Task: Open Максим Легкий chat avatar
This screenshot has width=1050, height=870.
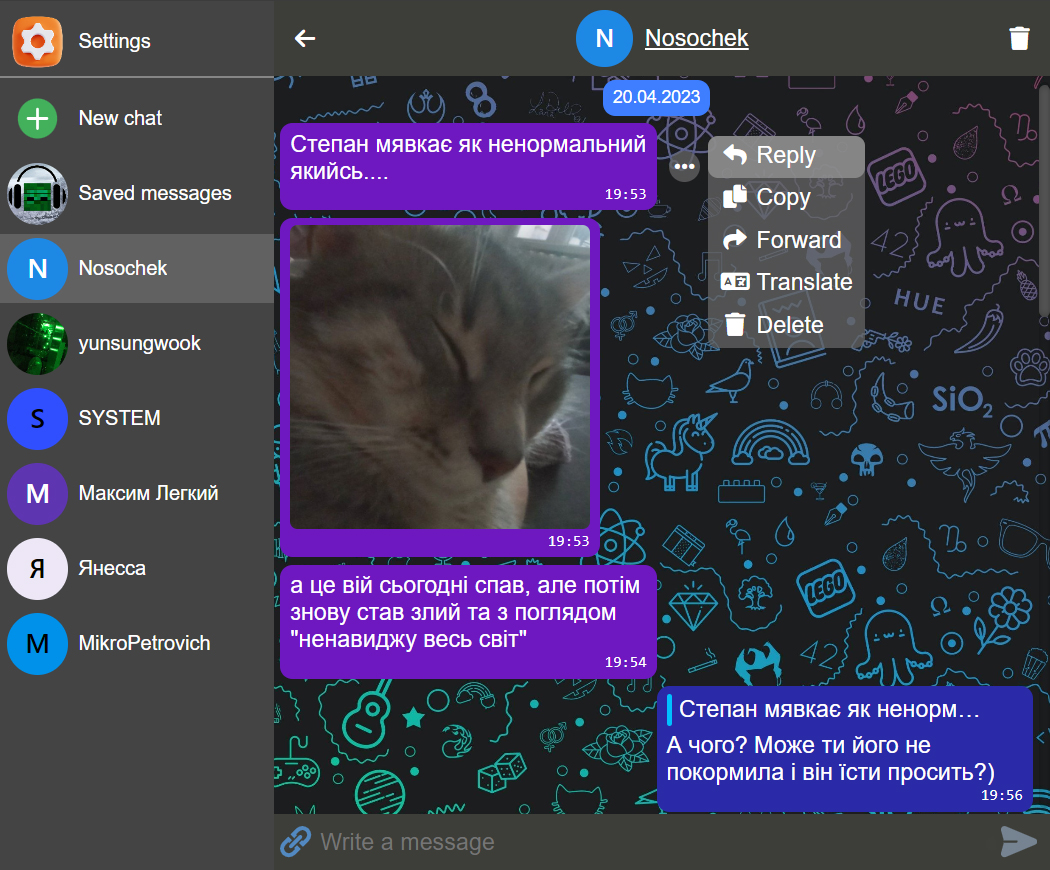Action: pos(38,494)
